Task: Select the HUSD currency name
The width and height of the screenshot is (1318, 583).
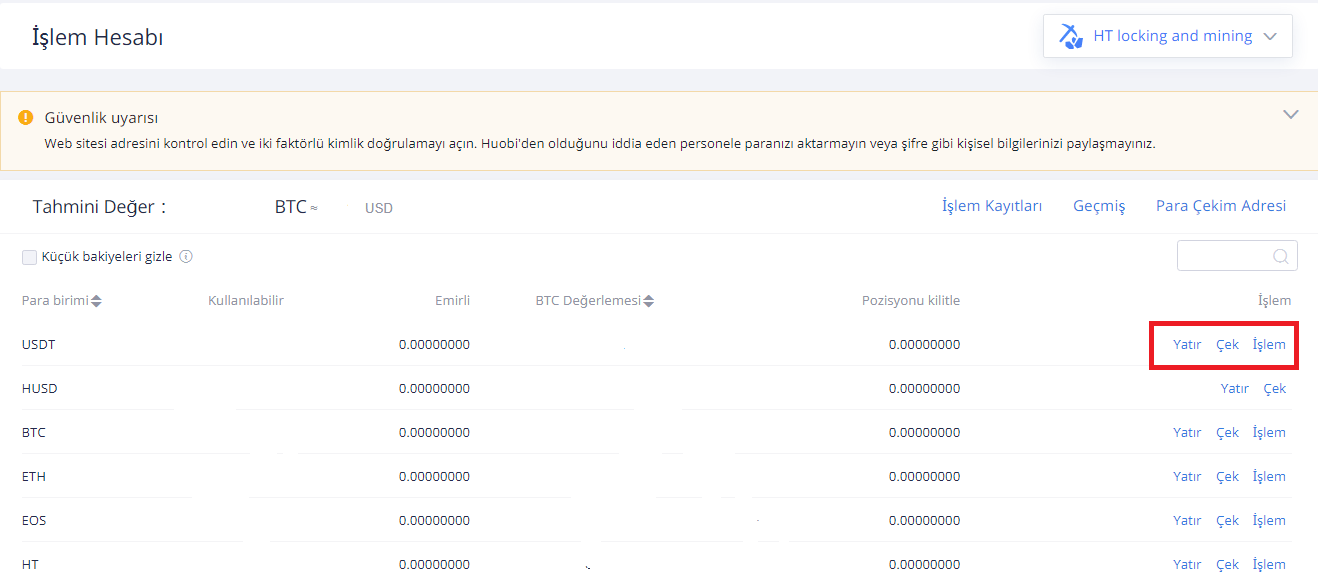Action: pyautogui.click(x=40, y=389)
